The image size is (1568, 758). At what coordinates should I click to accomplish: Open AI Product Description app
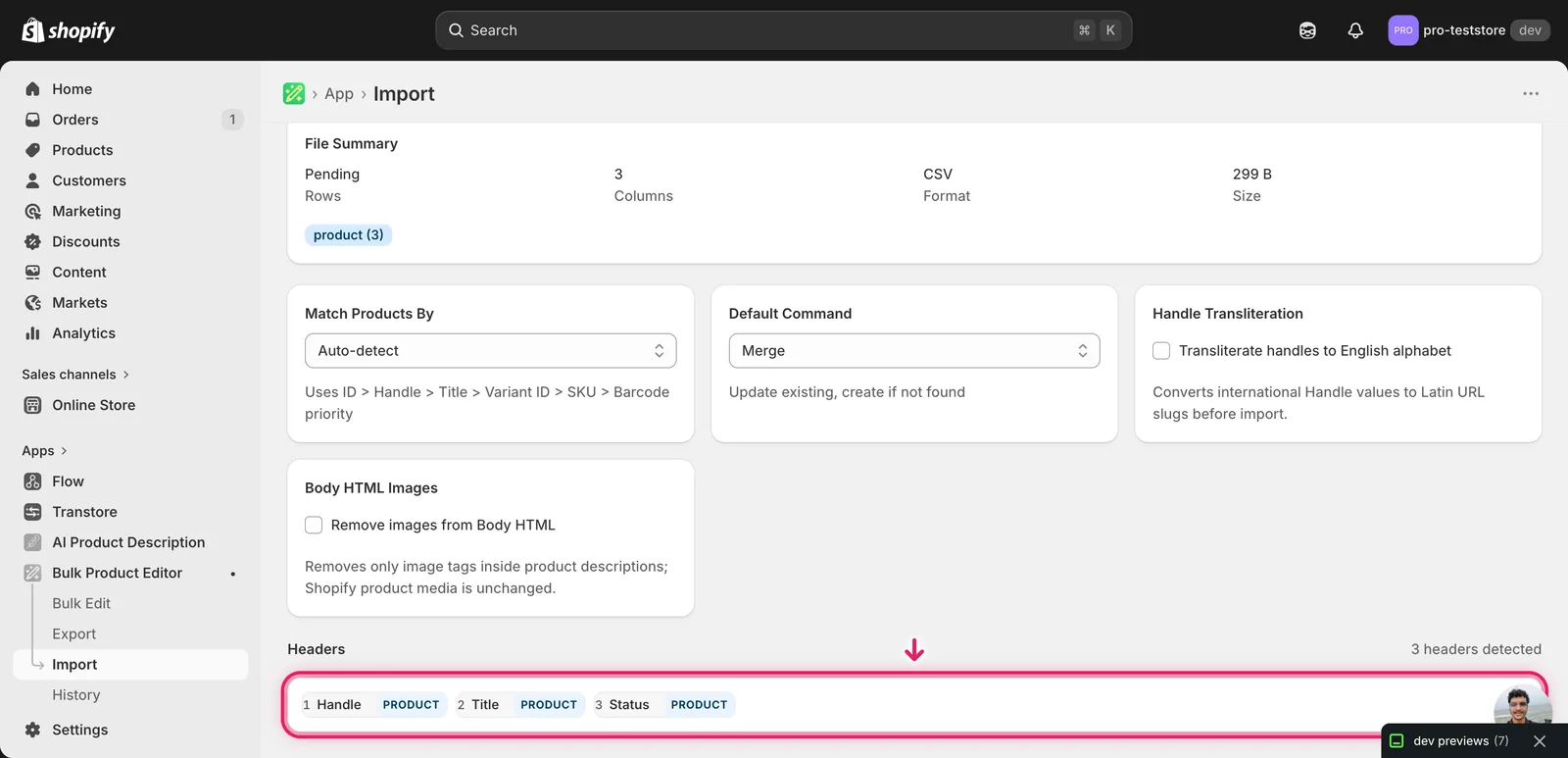(x=130, y=542)
